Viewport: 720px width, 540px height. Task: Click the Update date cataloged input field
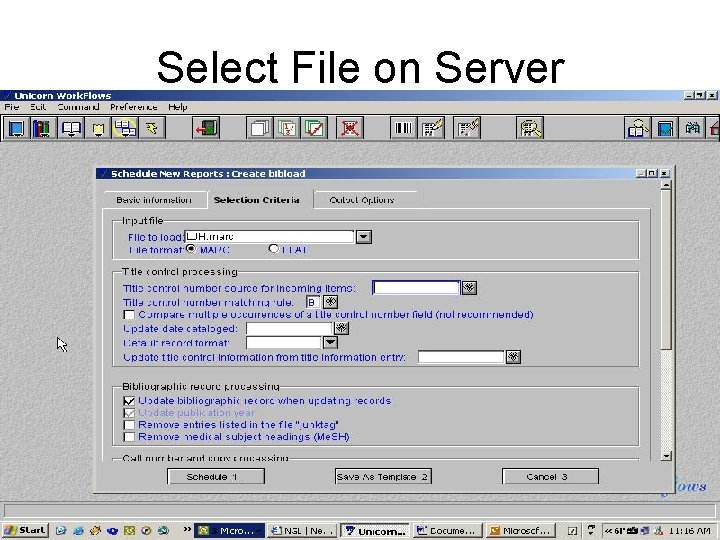point(289,328)
